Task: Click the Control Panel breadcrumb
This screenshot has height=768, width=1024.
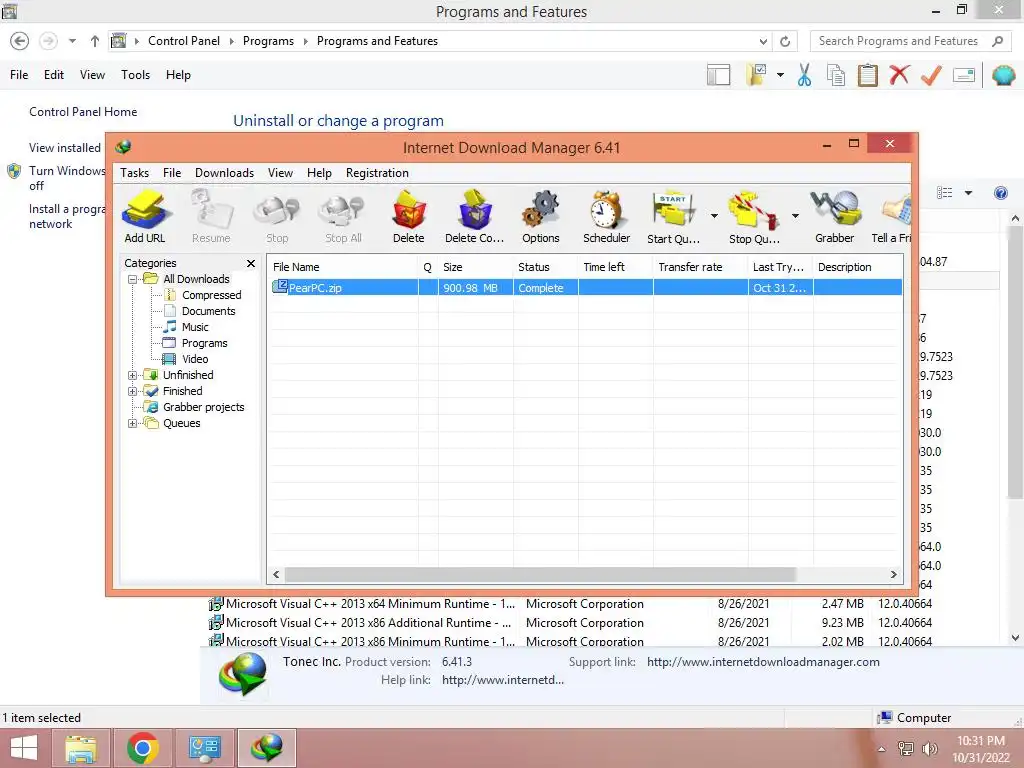Action: (184, 41)
